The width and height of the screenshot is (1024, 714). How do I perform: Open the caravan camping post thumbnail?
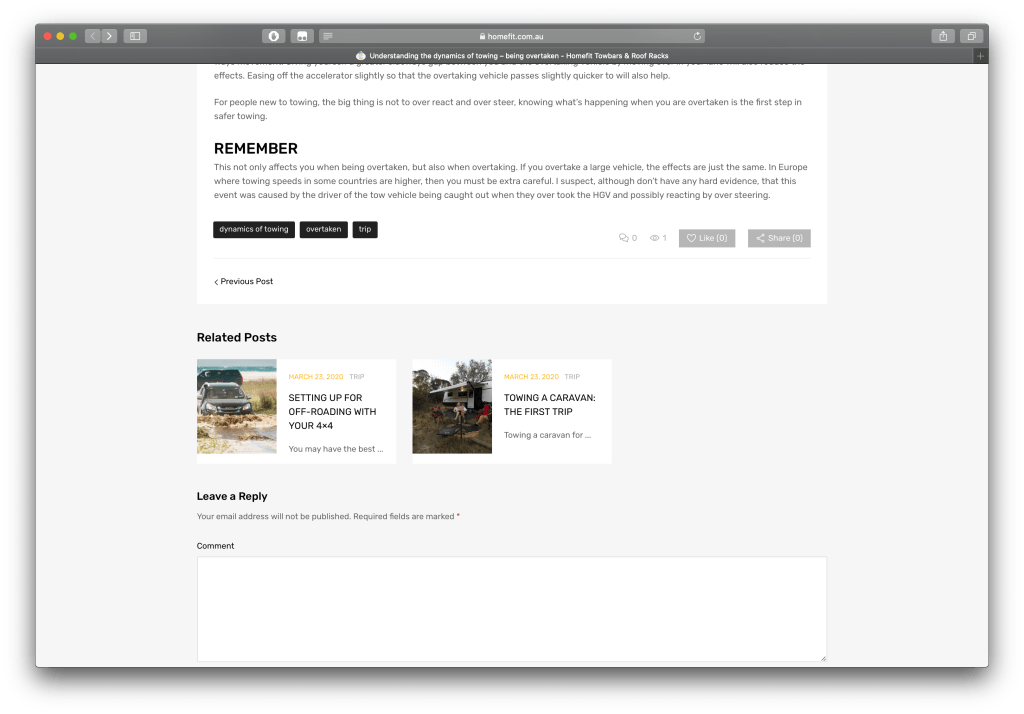click(452, 406)
